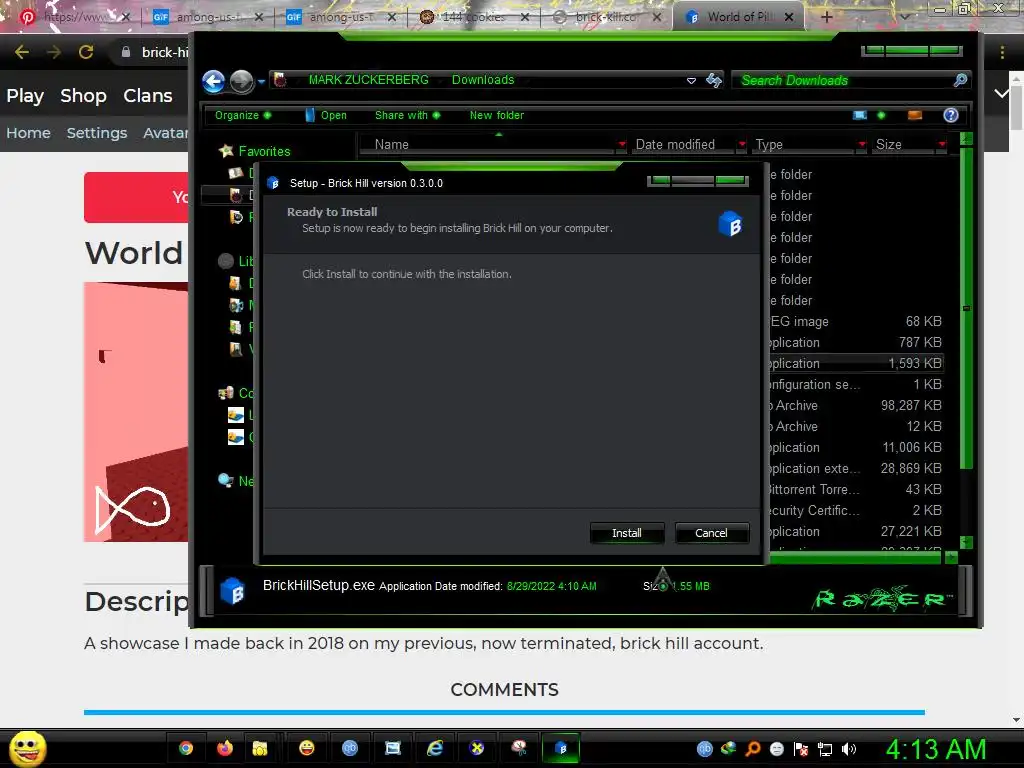This screenshot has width=1024, height=768.
Task: Click the MARK ZUCKERBERG breadcrumb
Action: click(x=368, y=80)
